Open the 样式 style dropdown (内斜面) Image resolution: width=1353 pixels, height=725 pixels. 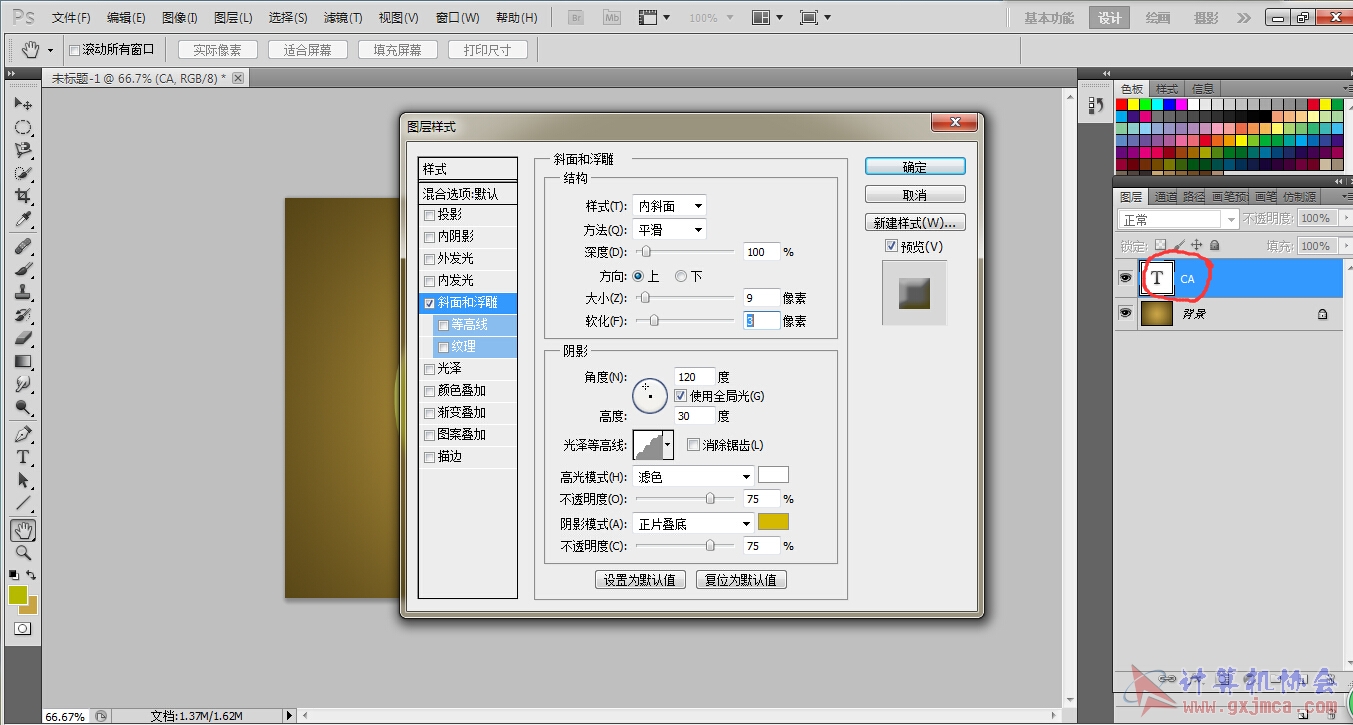(x=670, y=206)
